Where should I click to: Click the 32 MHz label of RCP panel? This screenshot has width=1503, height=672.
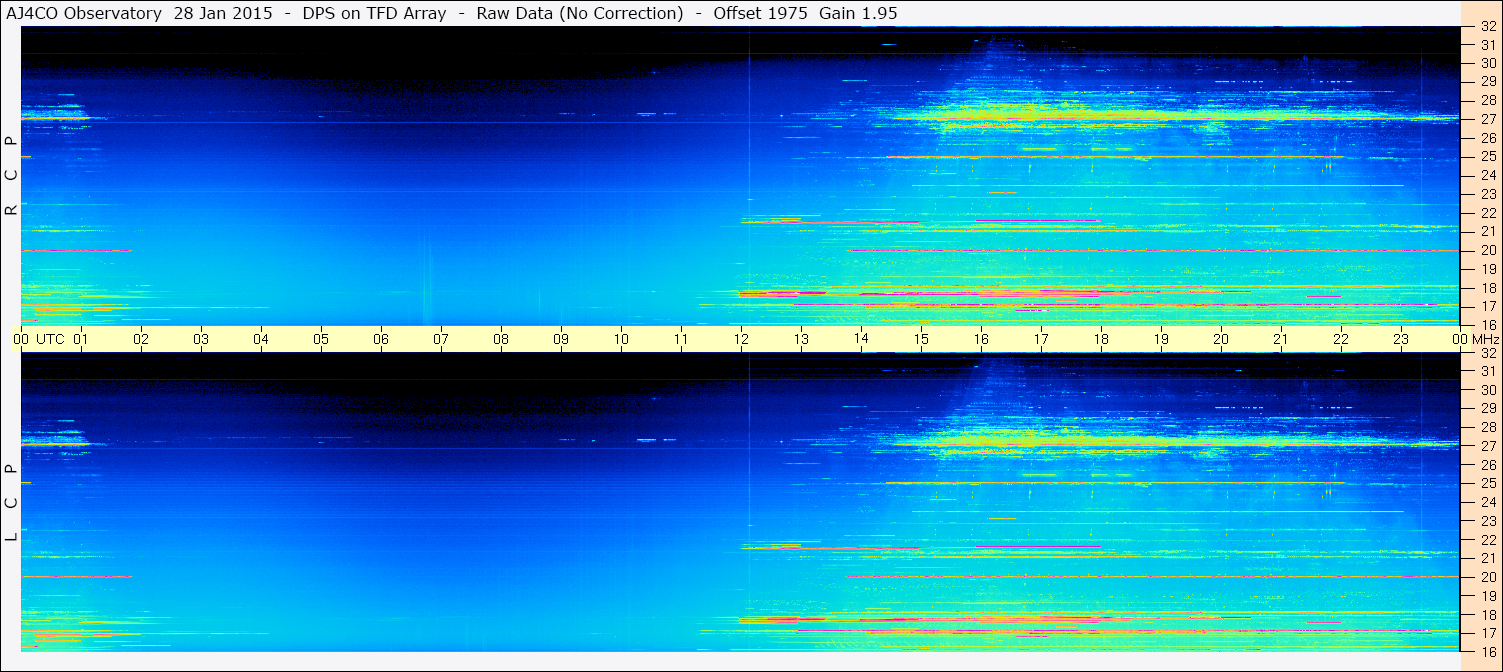pos(1488,27)
